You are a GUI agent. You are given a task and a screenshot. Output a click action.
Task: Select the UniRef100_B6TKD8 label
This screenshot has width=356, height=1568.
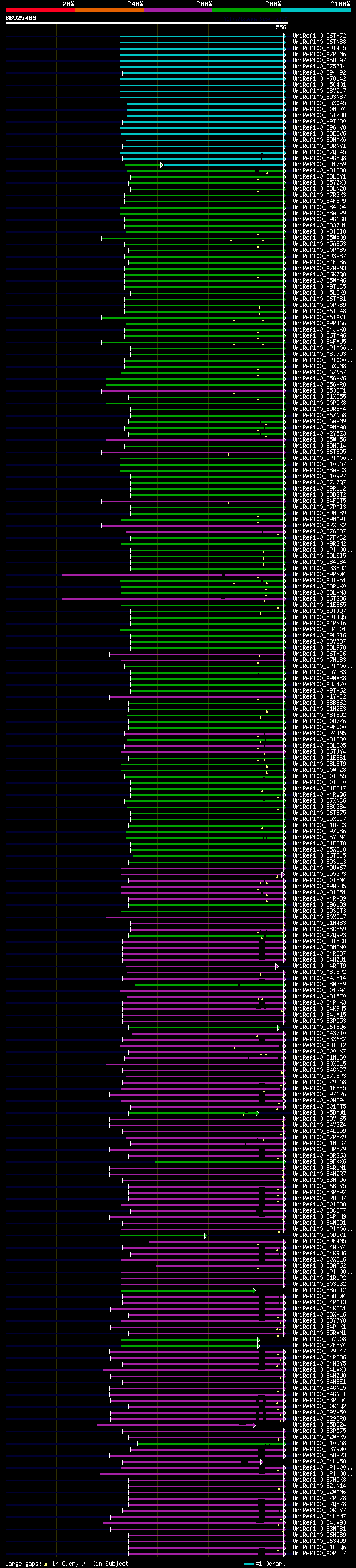coord(319,116)
